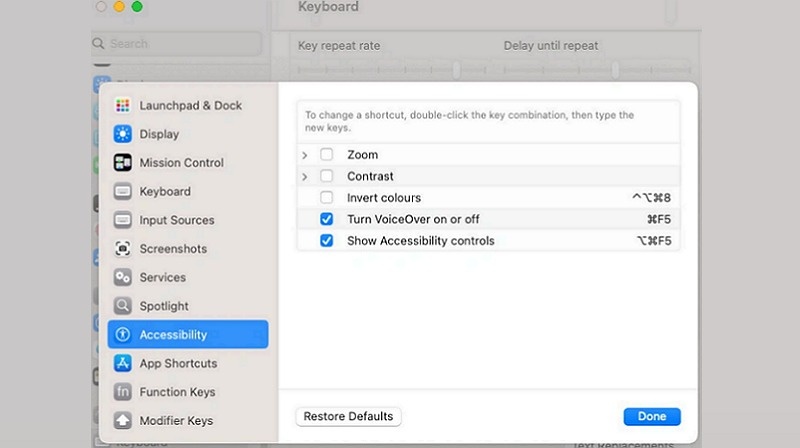Click the Input Sources icon

122,220
